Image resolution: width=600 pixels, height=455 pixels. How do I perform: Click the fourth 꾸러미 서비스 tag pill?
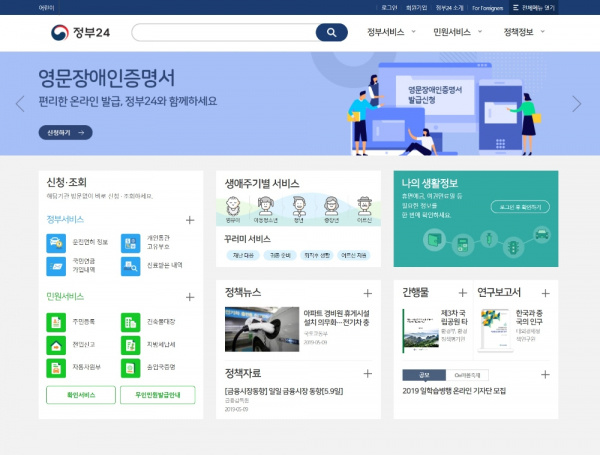click(x=354, y=255)
